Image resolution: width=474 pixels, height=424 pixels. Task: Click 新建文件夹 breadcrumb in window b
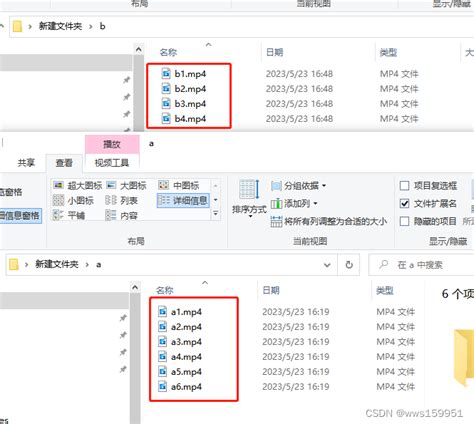click(x=60, y=26)
